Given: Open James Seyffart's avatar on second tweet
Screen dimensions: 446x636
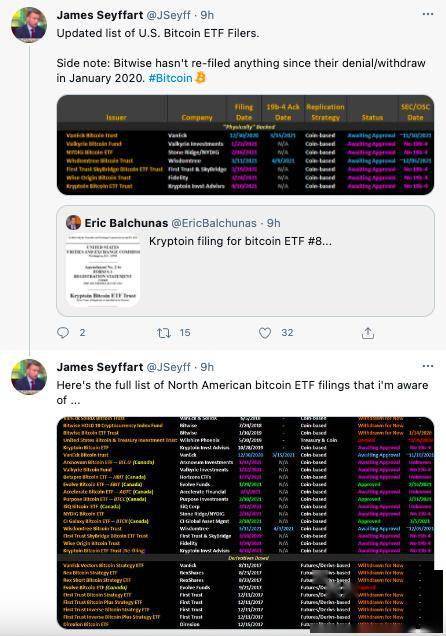Looking at the screenshot, I should (x=29, y=377).
